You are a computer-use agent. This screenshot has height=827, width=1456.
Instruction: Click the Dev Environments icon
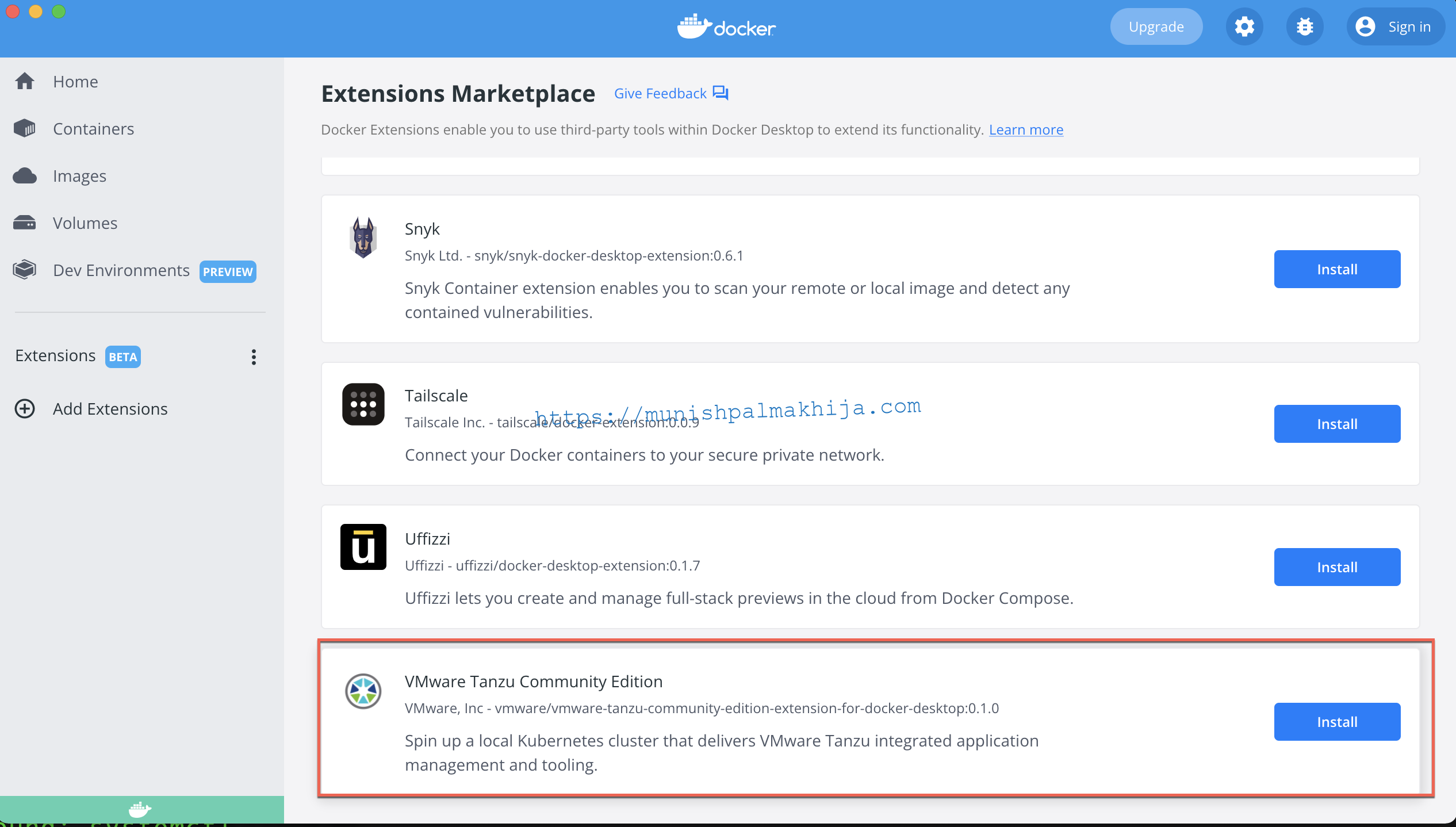click(x=25, y=270)
